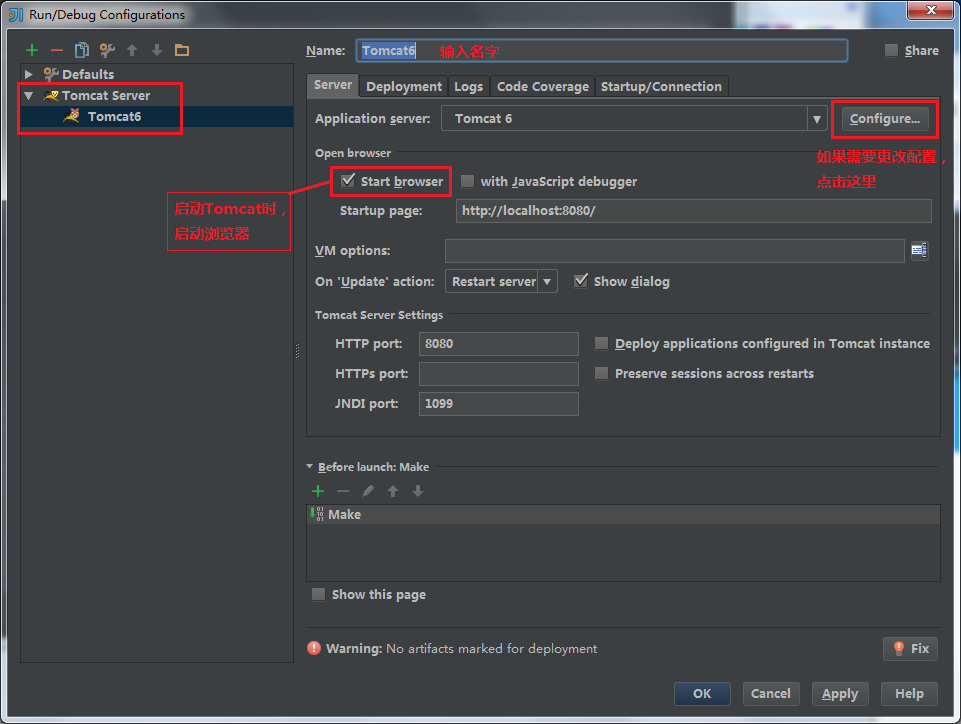The width and height of the screenshot is (961, 724).
Task: Remove before launch task minus icon
Action: [x=343, y=491]
